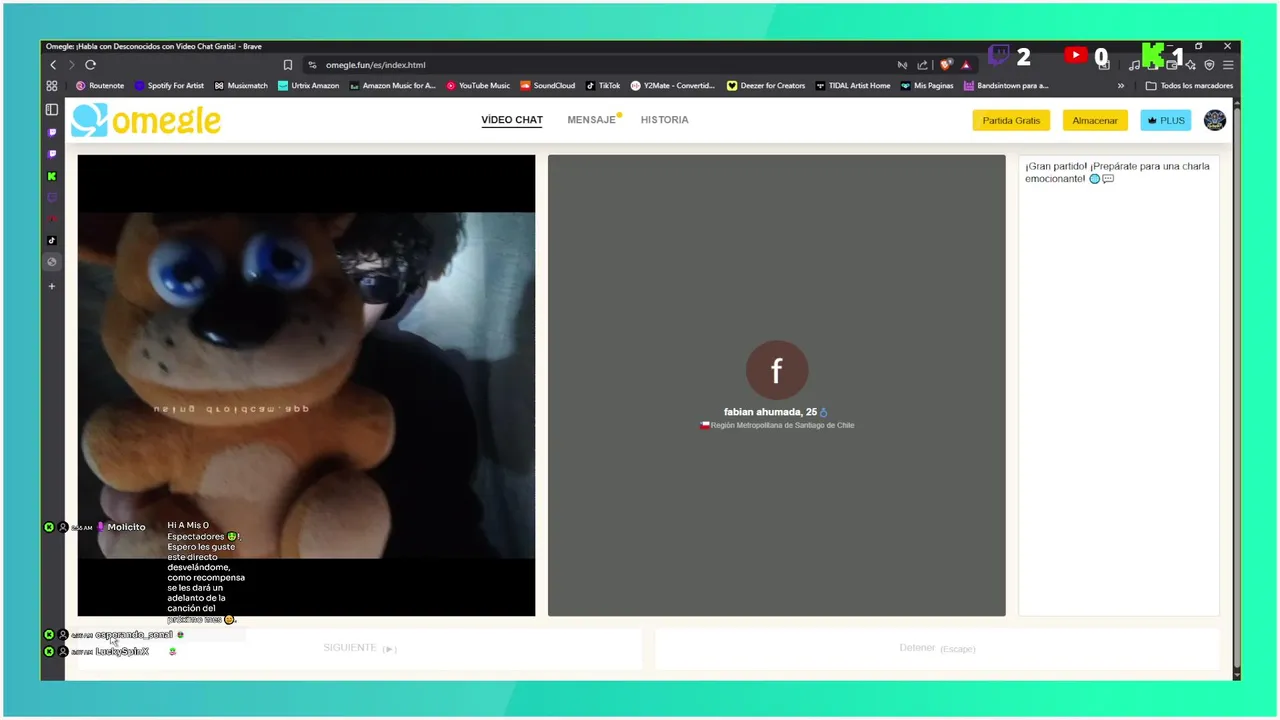This screenshot has width=1280, height=720.
Task: Open the dimmed Twitch outline sidebar icon
Action: 52,197
